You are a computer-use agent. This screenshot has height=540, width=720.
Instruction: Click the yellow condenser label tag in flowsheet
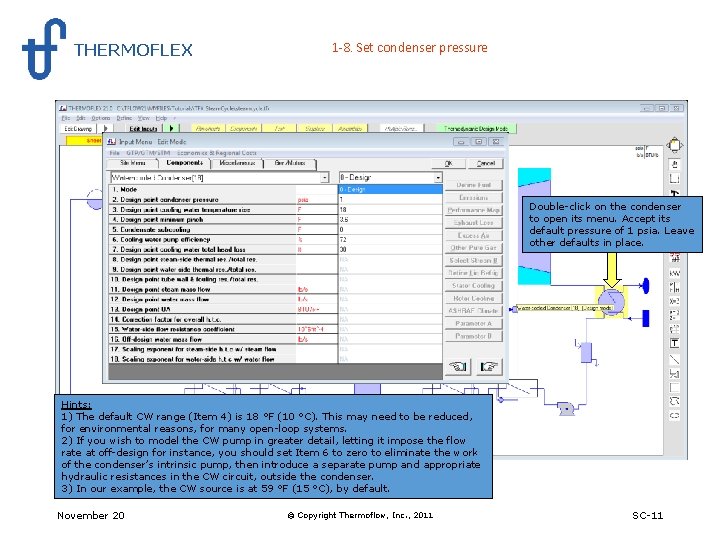pos(564,308)
